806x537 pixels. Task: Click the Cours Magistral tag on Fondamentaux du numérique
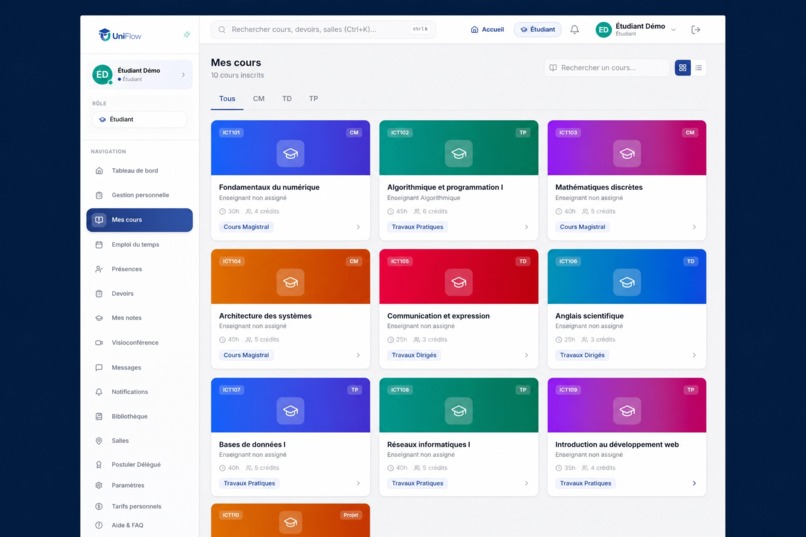pyautogui.click(x=246, y=227)
